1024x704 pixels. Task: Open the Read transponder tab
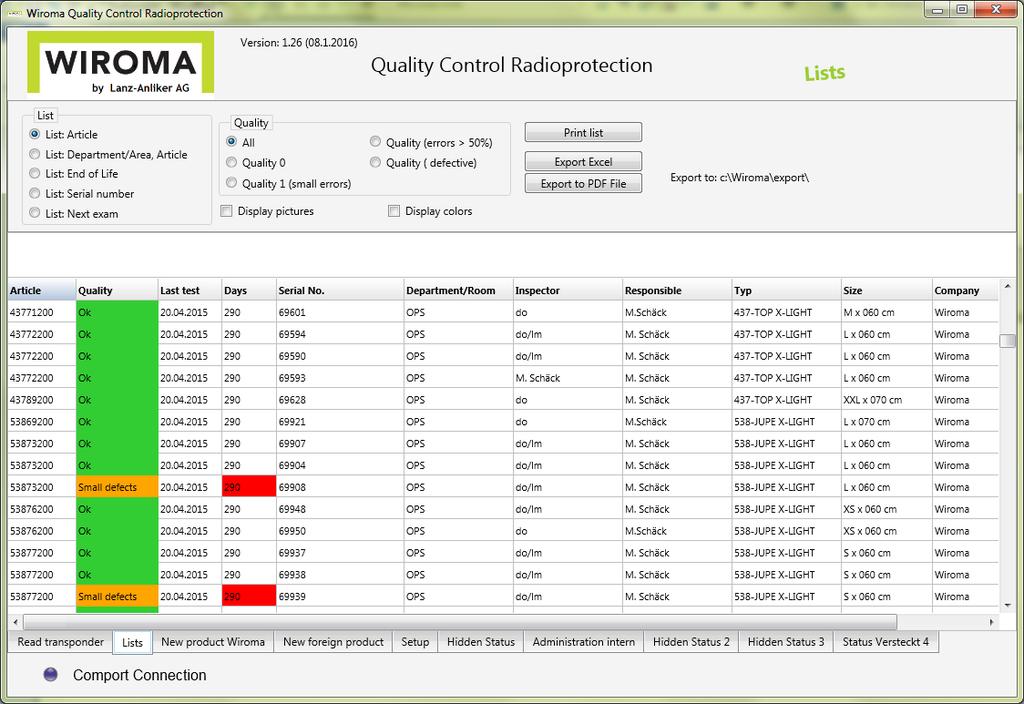click(61, 642)
